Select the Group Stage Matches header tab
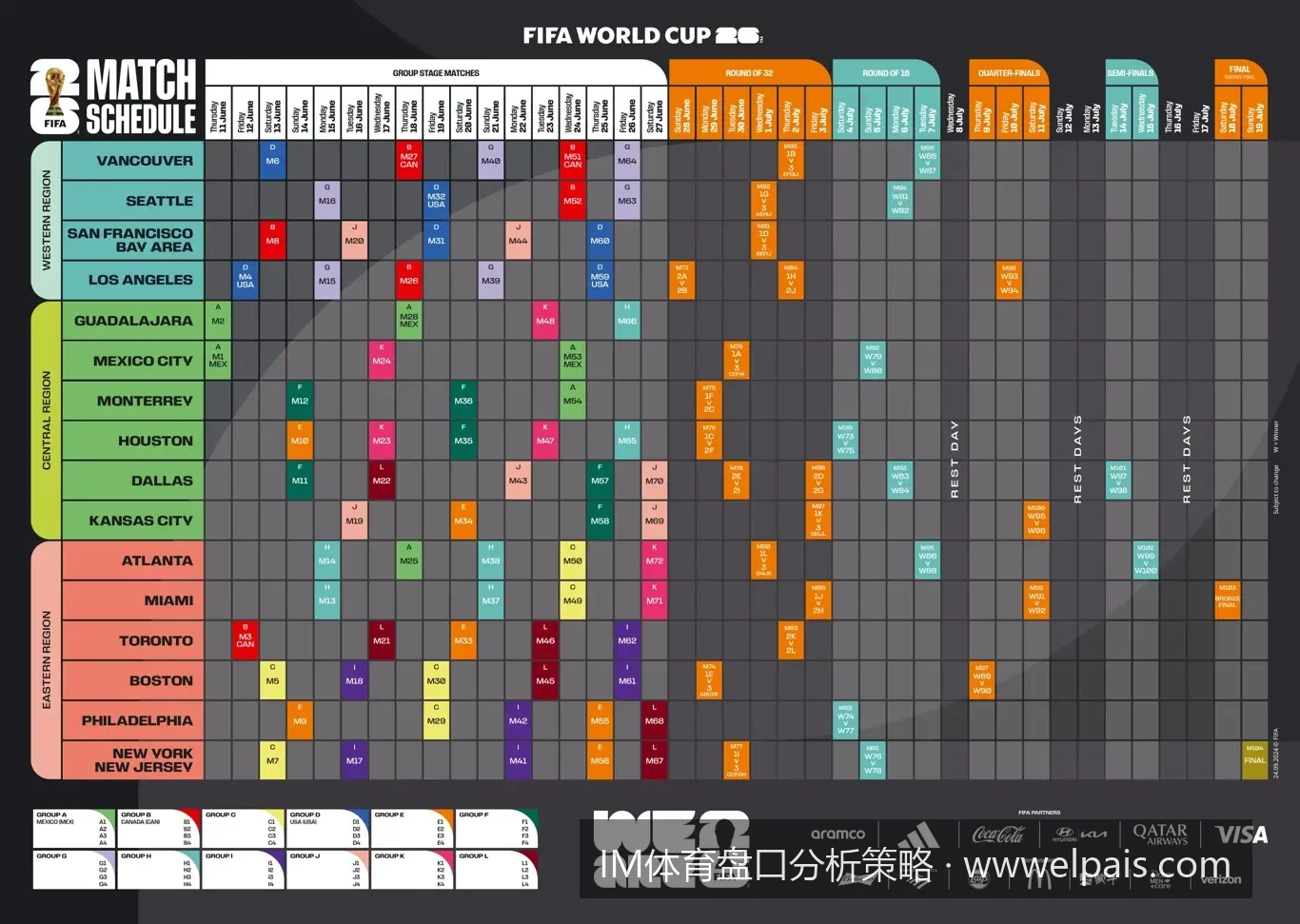 click(436, 72)
